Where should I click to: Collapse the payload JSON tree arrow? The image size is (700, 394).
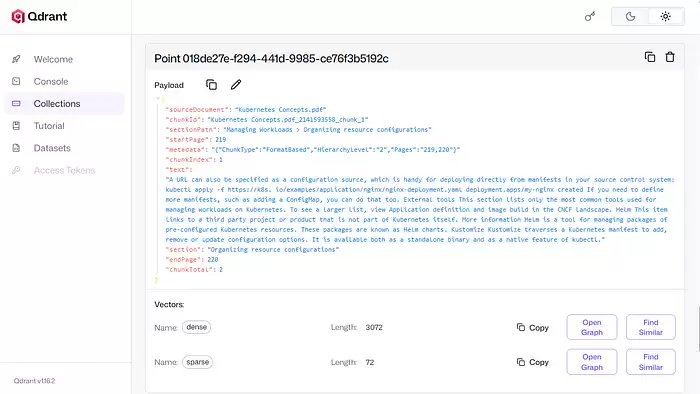[158, 99]
